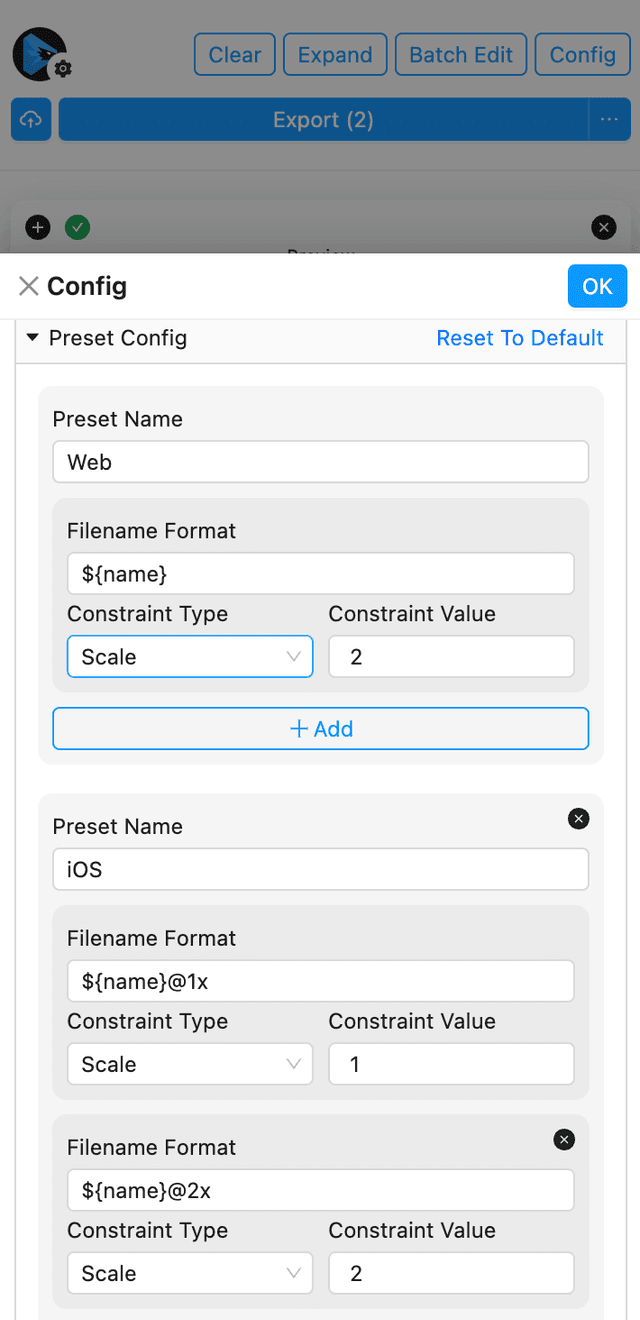Click the cloud upload icon button

point(31,120)
